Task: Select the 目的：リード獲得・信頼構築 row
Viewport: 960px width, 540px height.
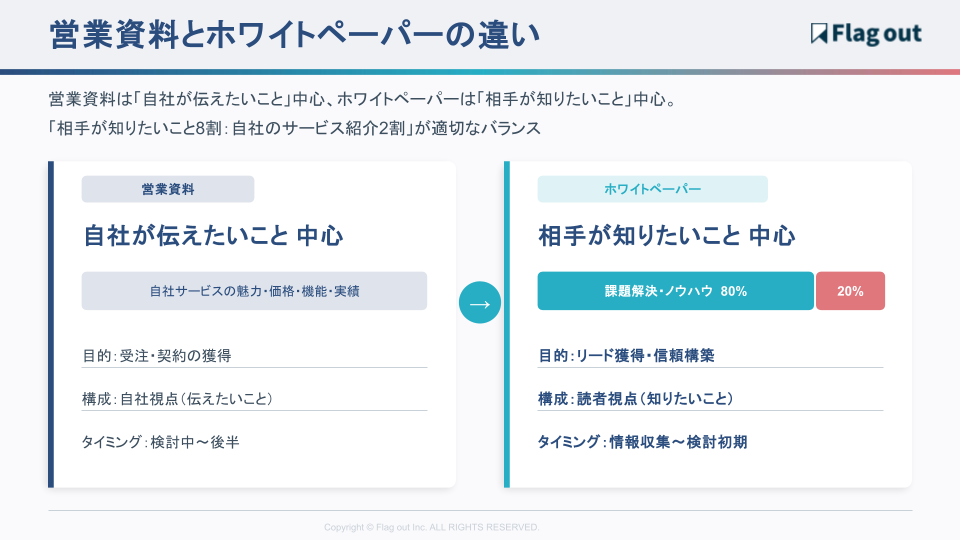Action: coord(626,355)
